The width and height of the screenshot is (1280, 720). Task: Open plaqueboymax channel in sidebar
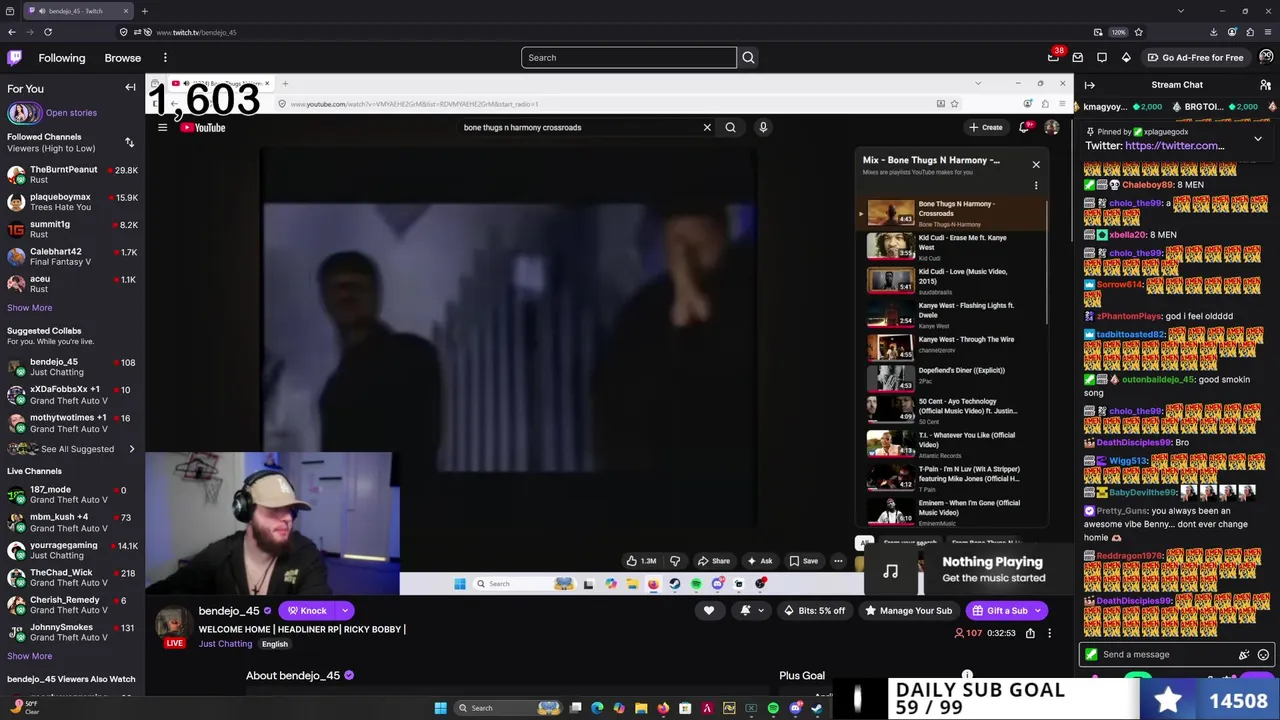pyautogui.click(x=72, y=202)
